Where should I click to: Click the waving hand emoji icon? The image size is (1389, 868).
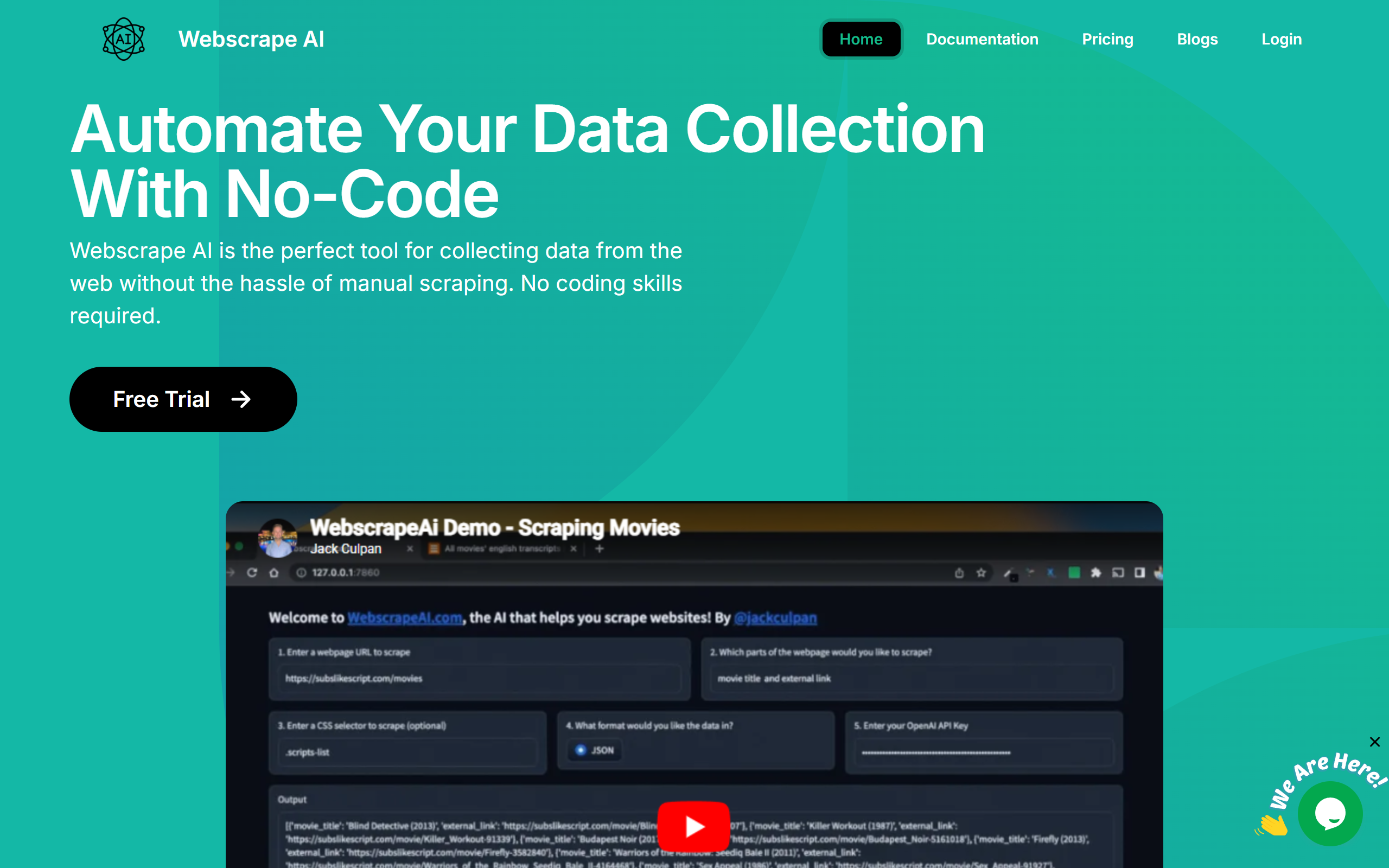coord(1271,825)
